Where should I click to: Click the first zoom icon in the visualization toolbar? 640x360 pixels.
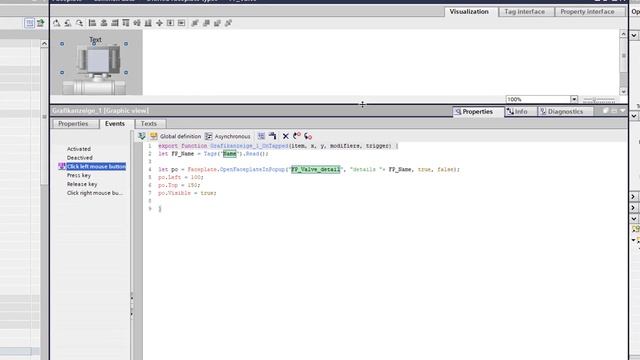(x=56, y=23)
